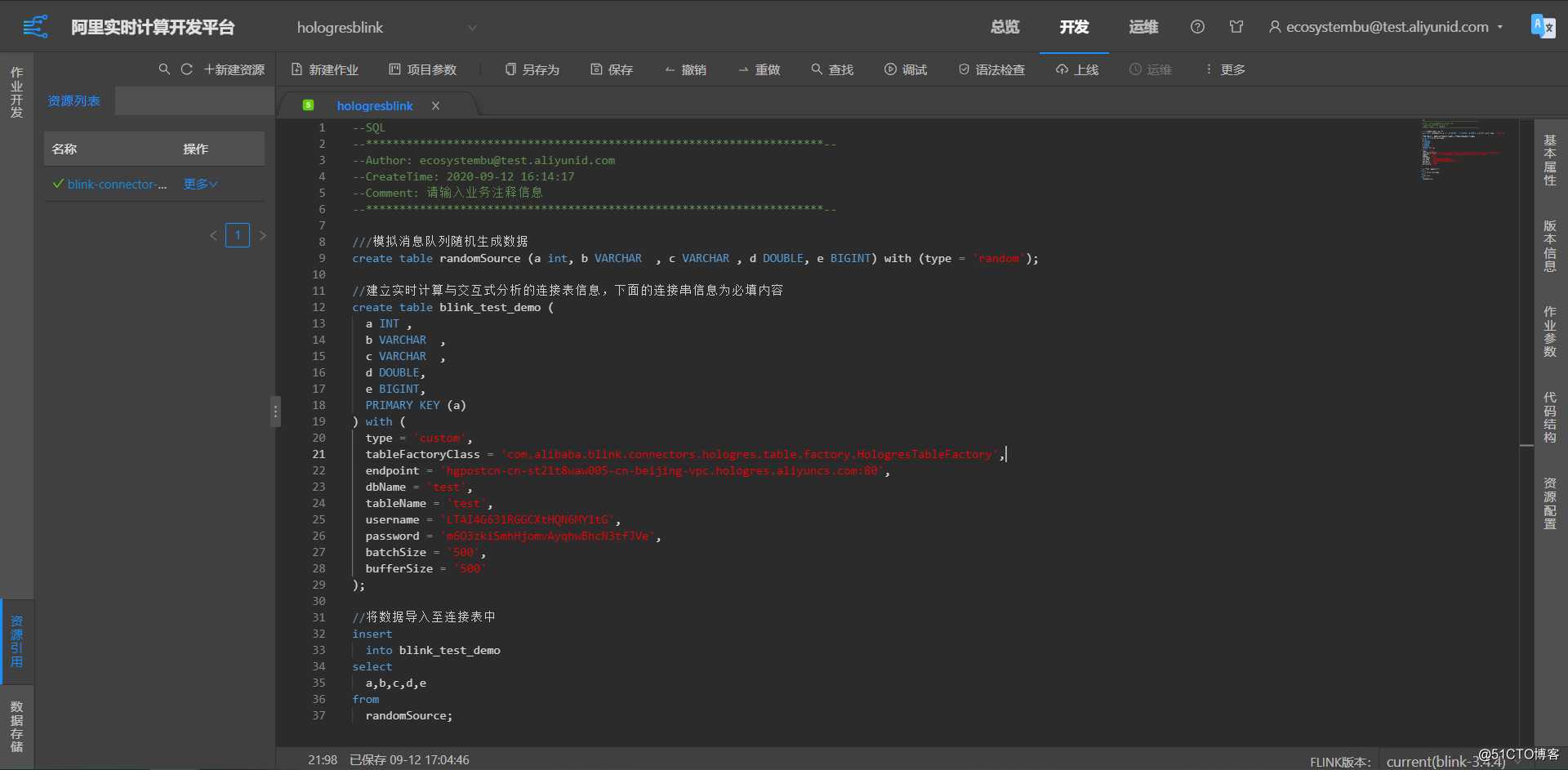Viewport: 1568px width, 770px height.
Task: Open the 作业参数 right side panel
Action: (1550, 332)
